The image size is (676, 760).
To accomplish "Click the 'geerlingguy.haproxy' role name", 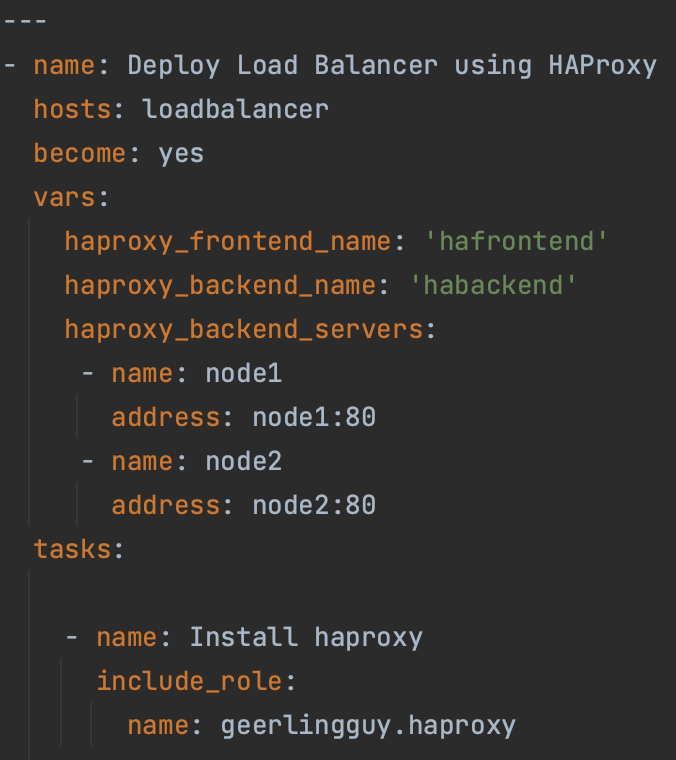I will [368, 725].
